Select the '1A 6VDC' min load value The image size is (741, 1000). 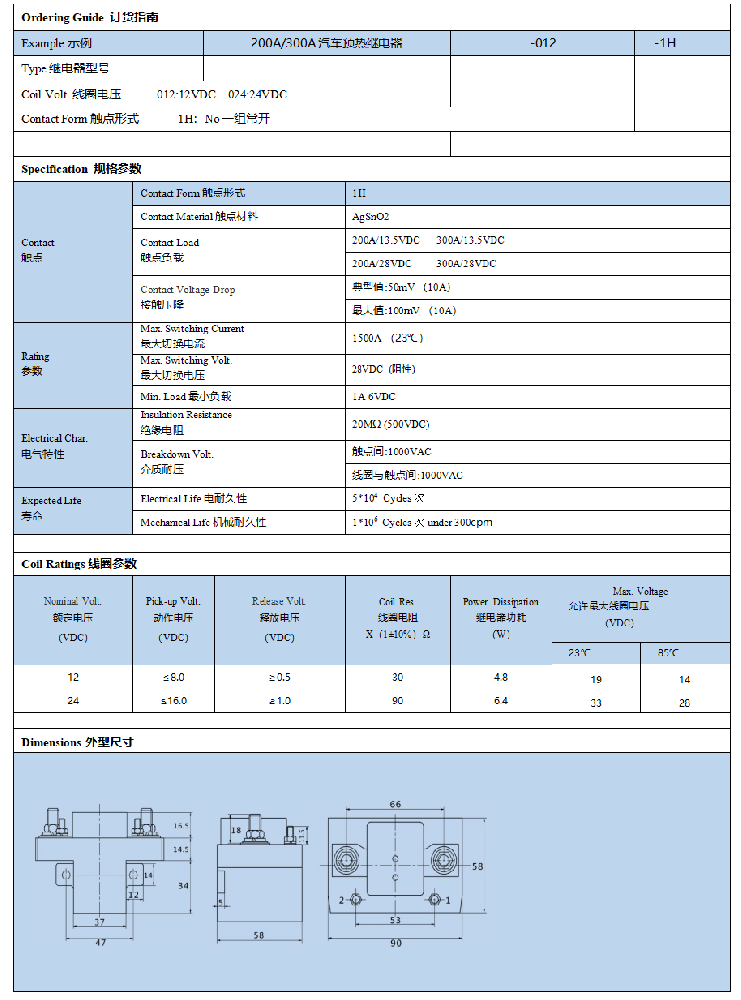[x=374, y=397]
